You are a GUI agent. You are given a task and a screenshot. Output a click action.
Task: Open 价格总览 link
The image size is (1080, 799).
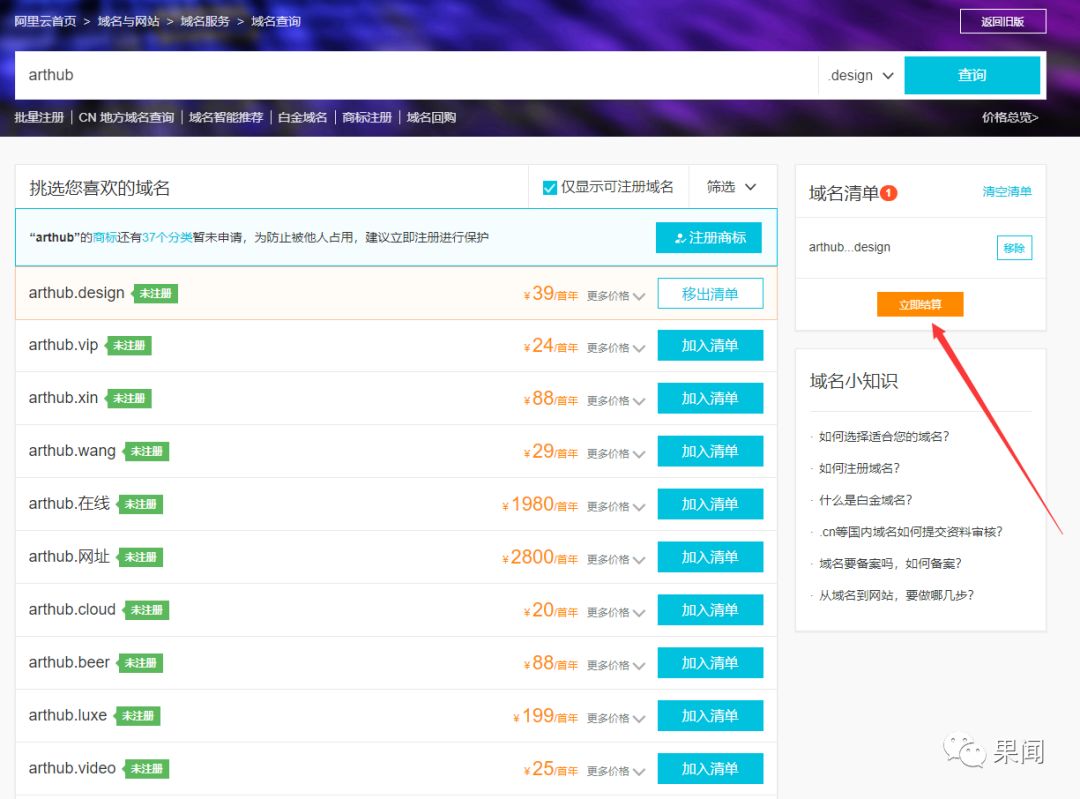point(1010,117)
